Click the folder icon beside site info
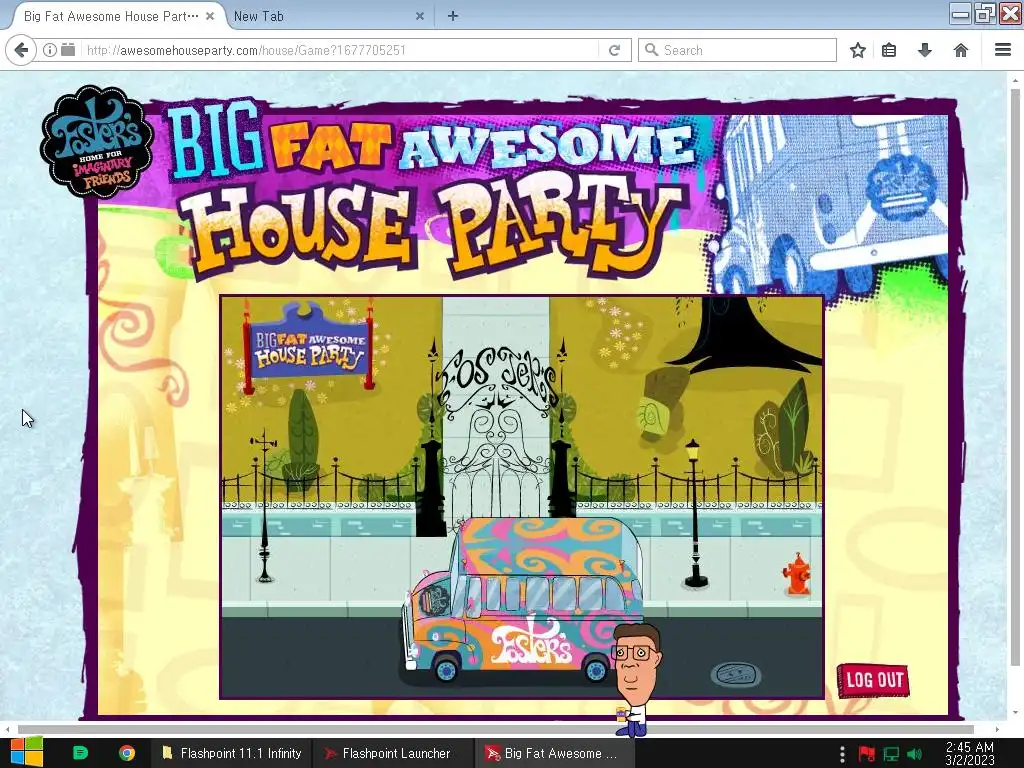 pos(68,50)
